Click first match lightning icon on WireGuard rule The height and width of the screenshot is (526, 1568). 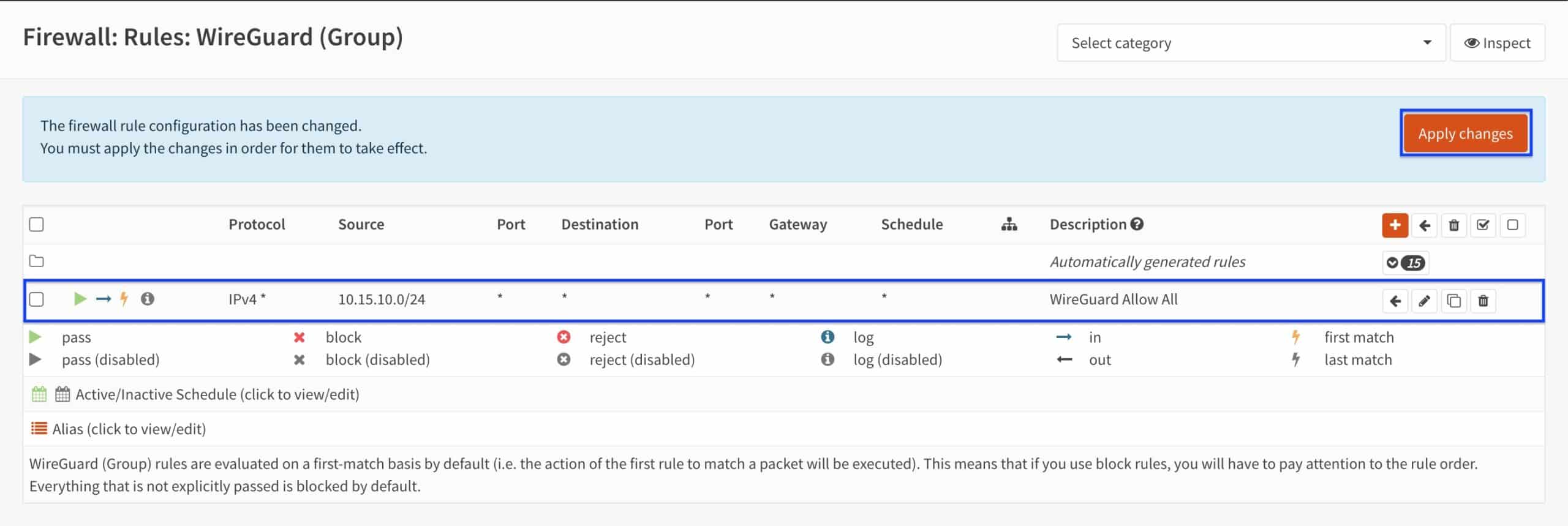point(124,299)
